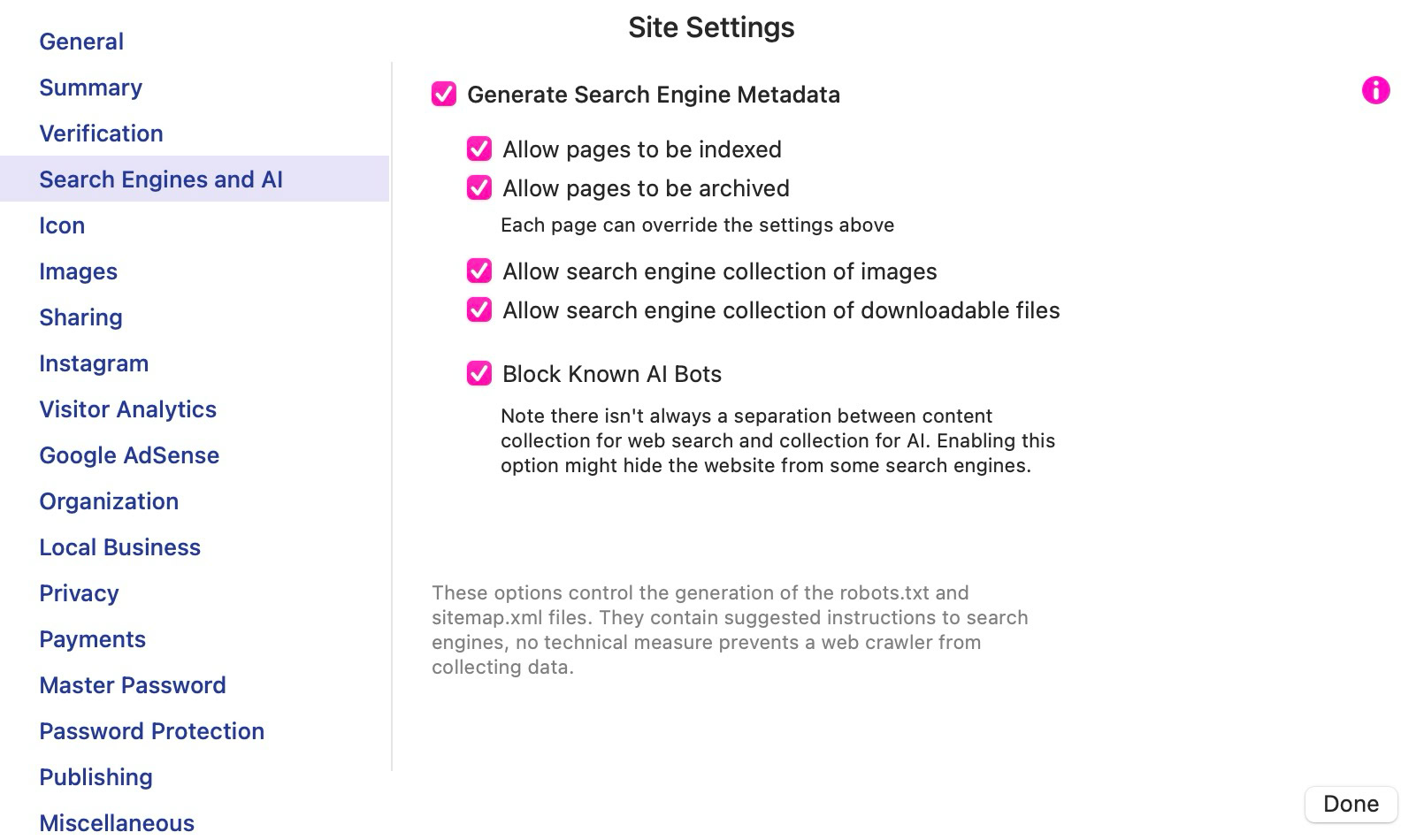Switch to Local Business settings
Image resolution: width=1424 pixels, height=840 pixels.
point(119,547)
